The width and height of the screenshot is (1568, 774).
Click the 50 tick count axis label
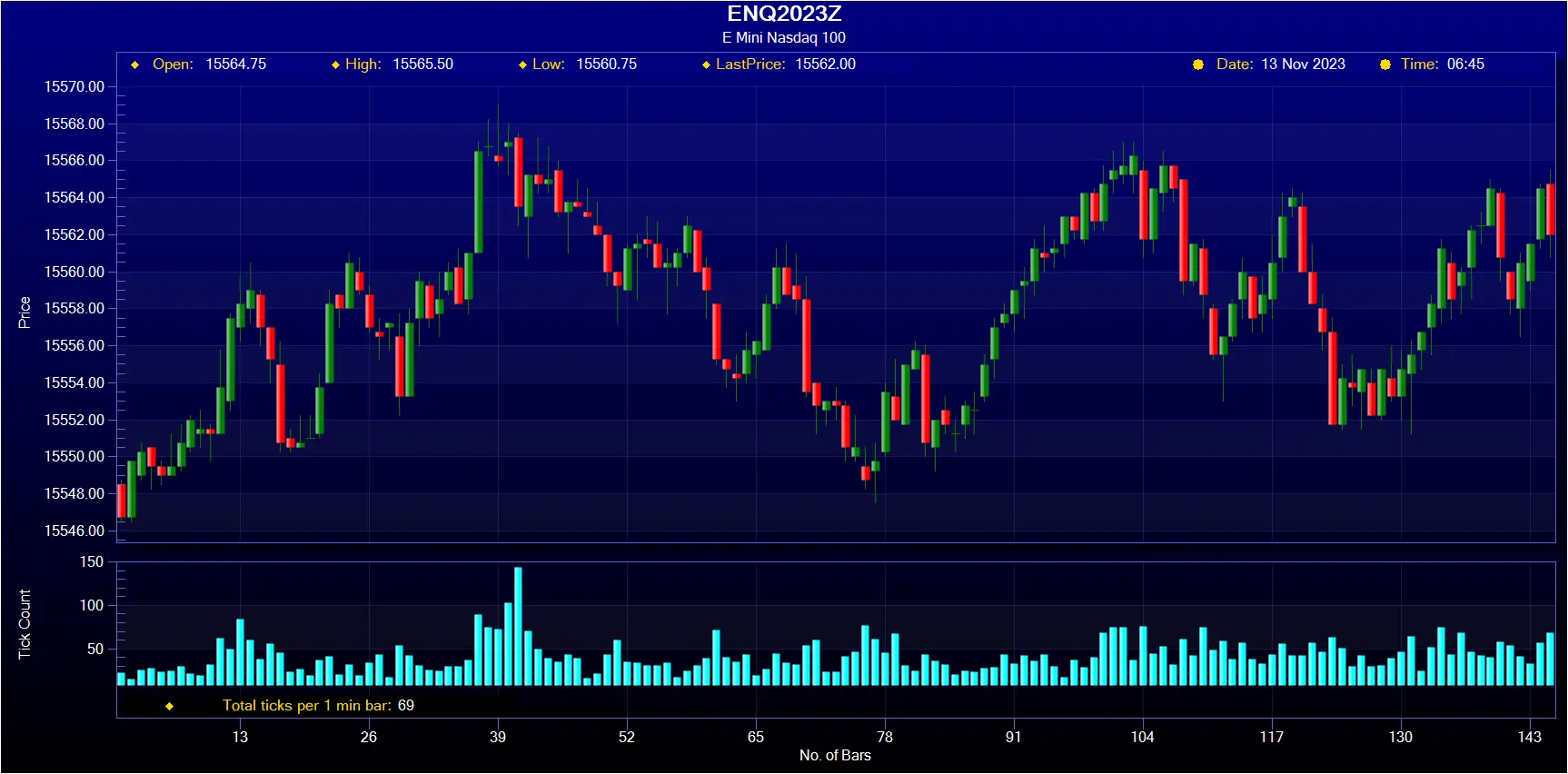tap(95, 649)
